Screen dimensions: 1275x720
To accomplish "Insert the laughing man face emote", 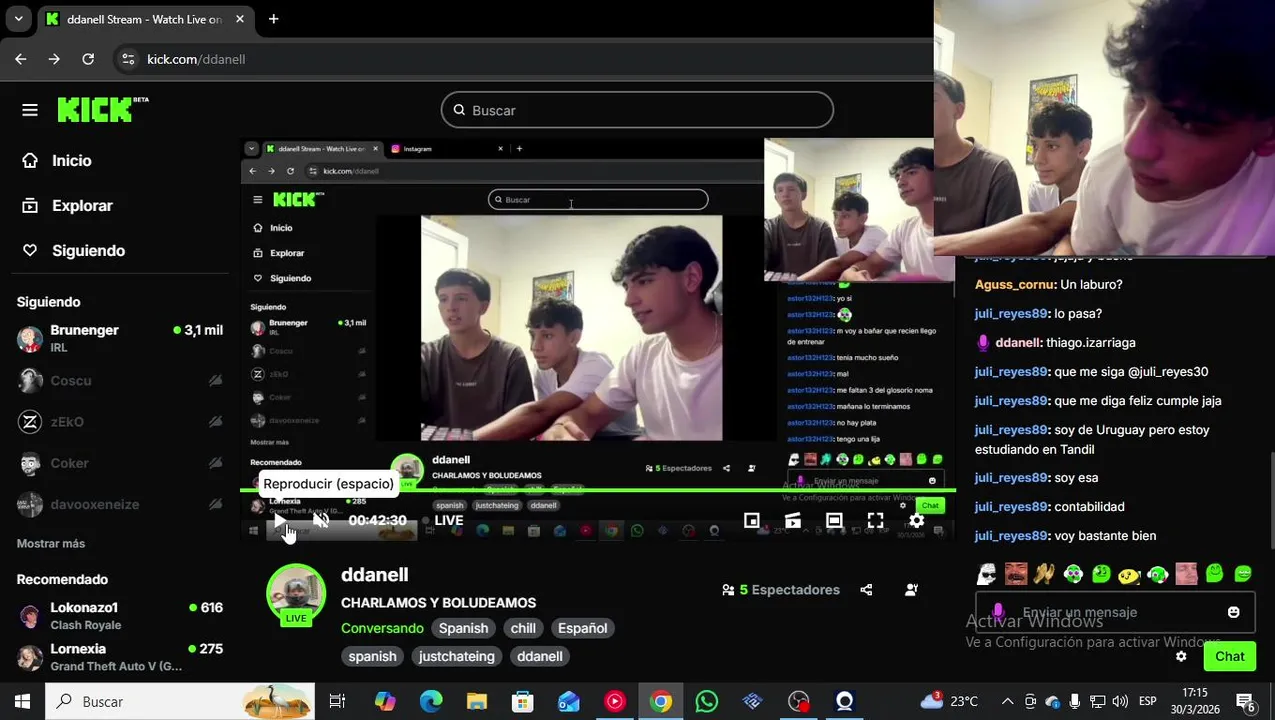I will (x=1015, y=574).
